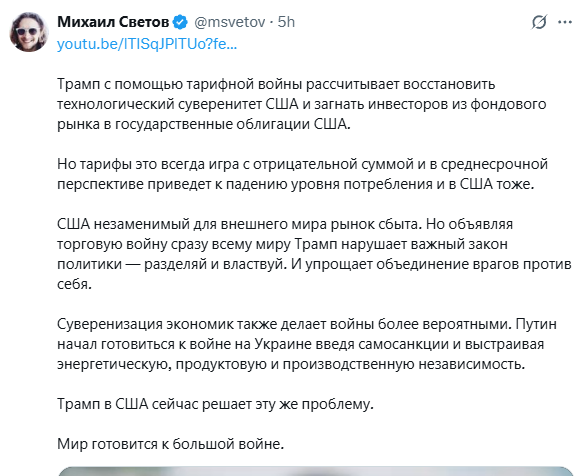Open the youtu.be video link
This screenshot has width=580, height=476.
tap(147, 44)
